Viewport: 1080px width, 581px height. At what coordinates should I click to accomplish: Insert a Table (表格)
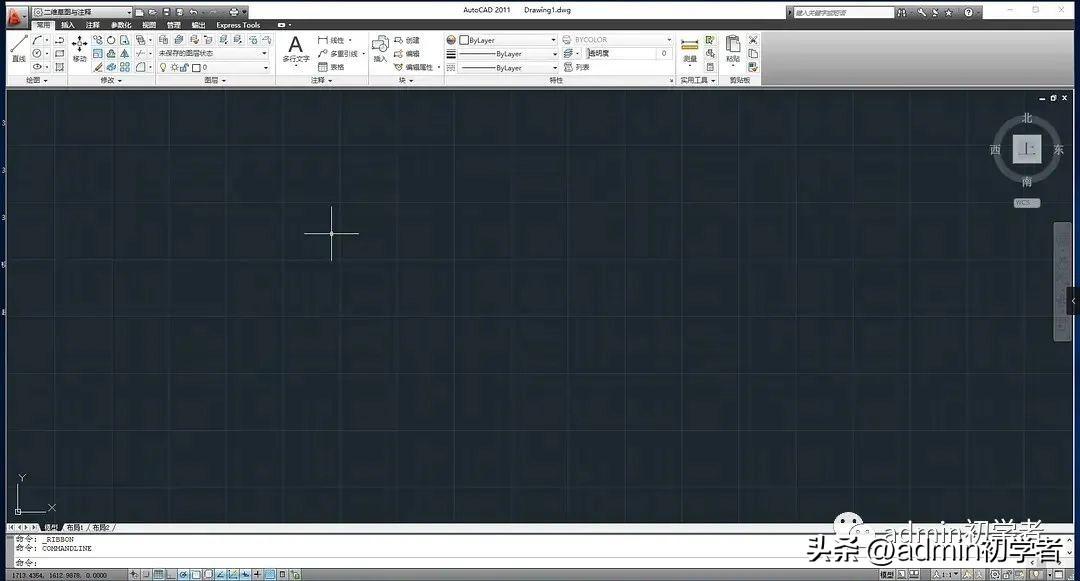(331, 67)
